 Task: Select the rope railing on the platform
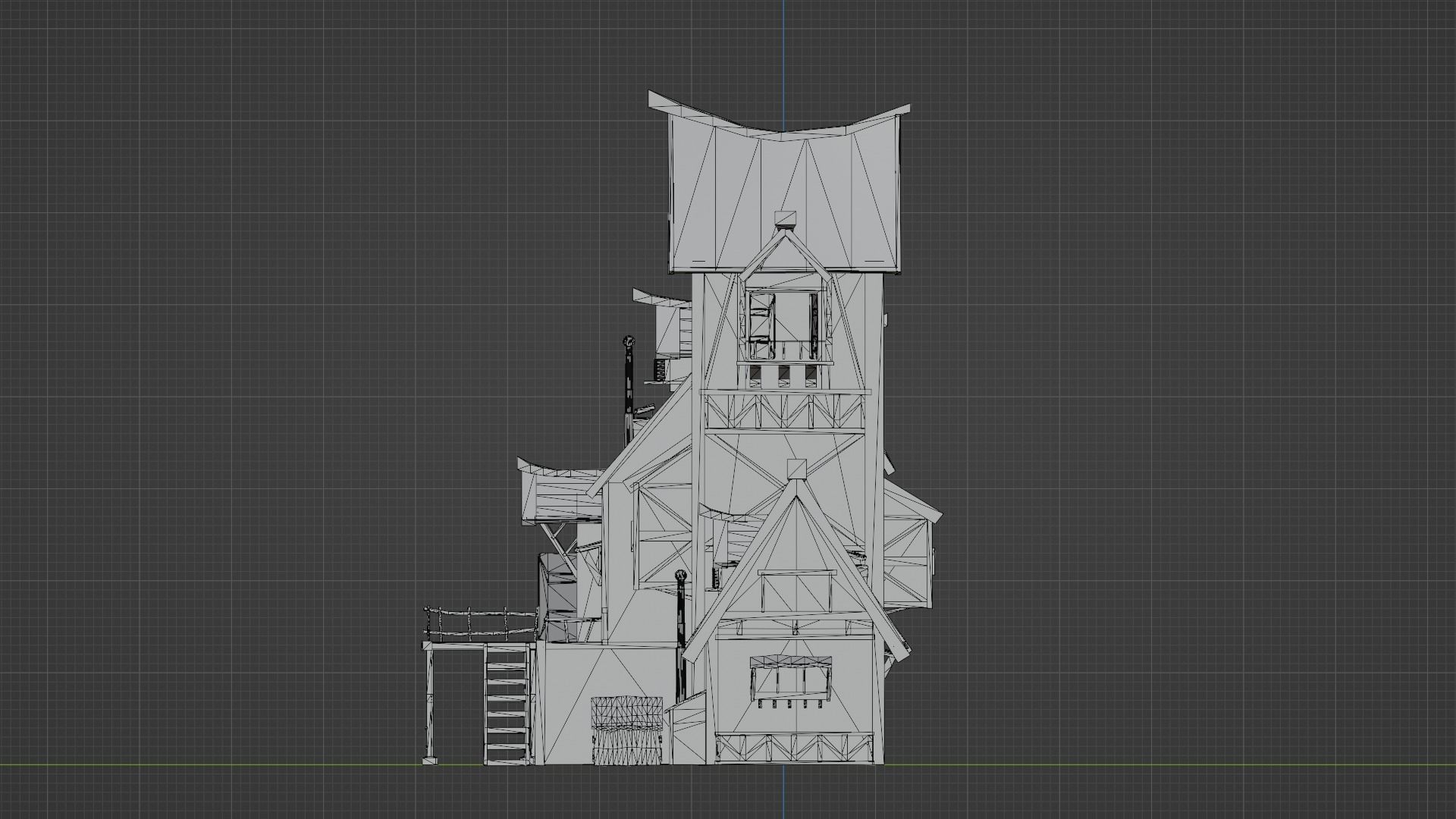pos(482,625)
